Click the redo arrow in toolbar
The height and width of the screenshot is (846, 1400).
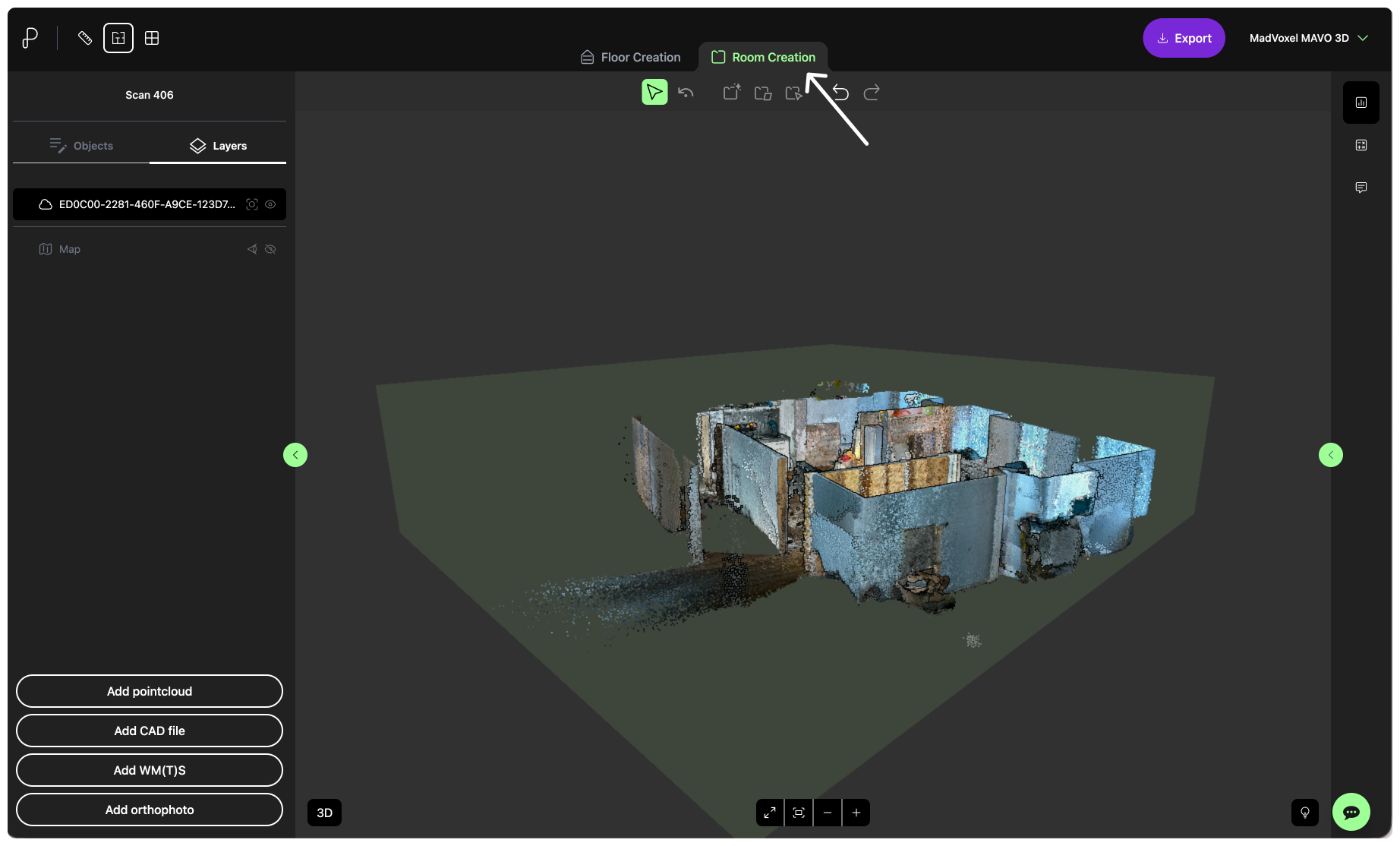[872, 93]
